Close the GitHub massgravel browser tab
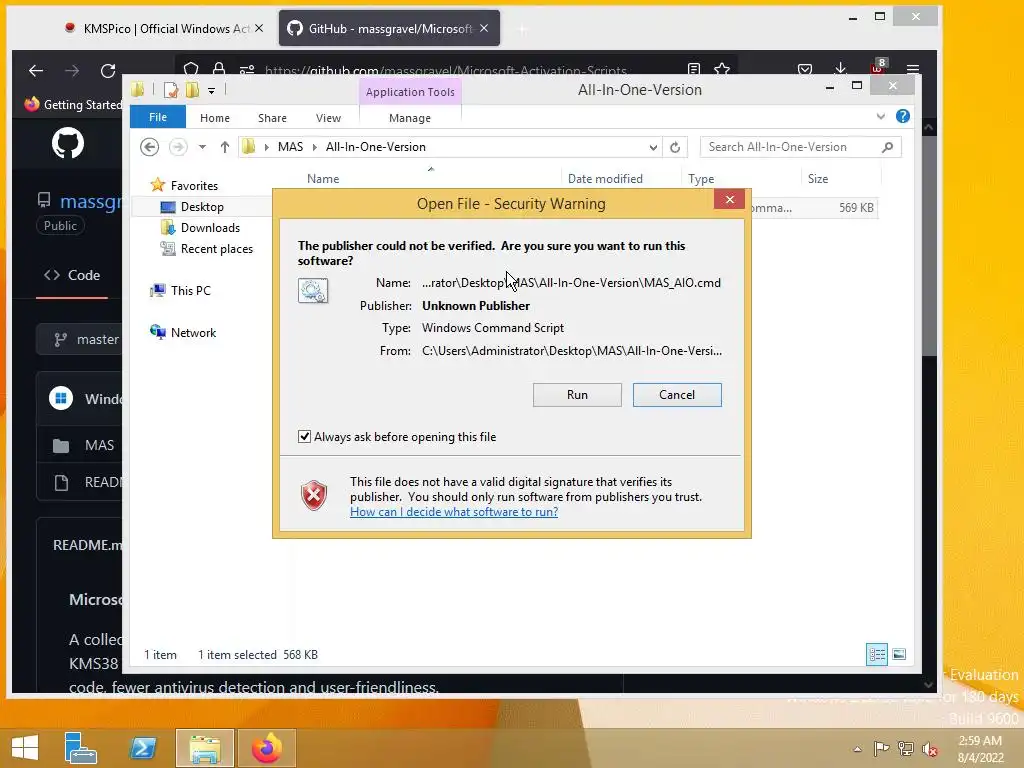 pos(484,28)
